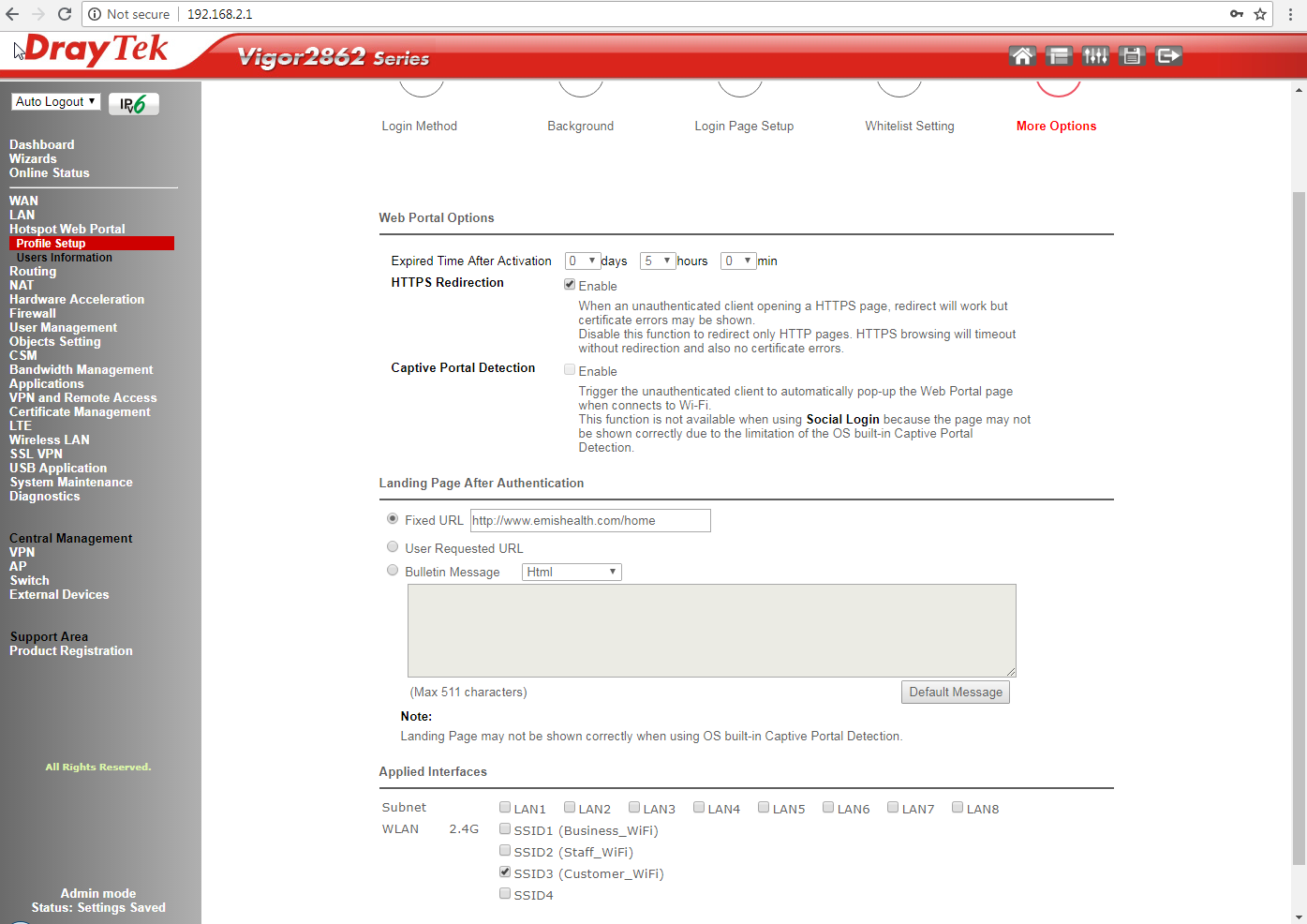Open the Auto Logout dropdown
1307x924 pixels.
tap(54, 100)
